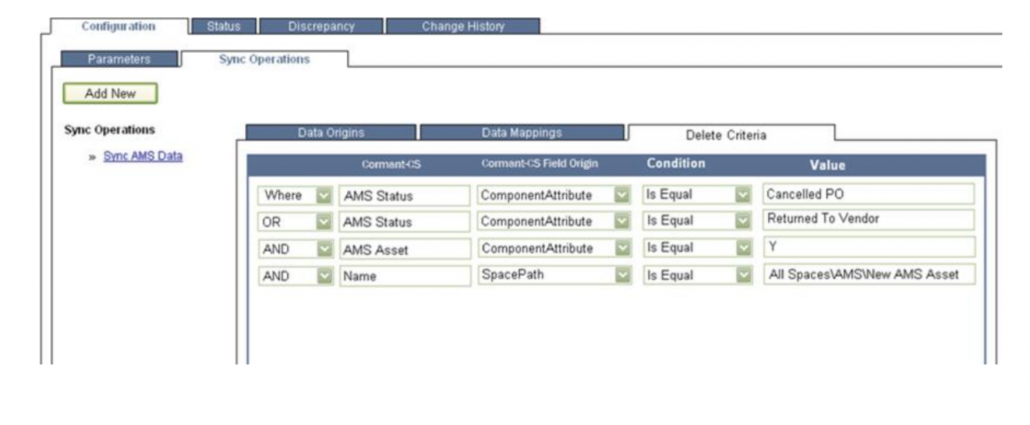
Task: Open the OR operator dropdown
Action: [324, 221]
